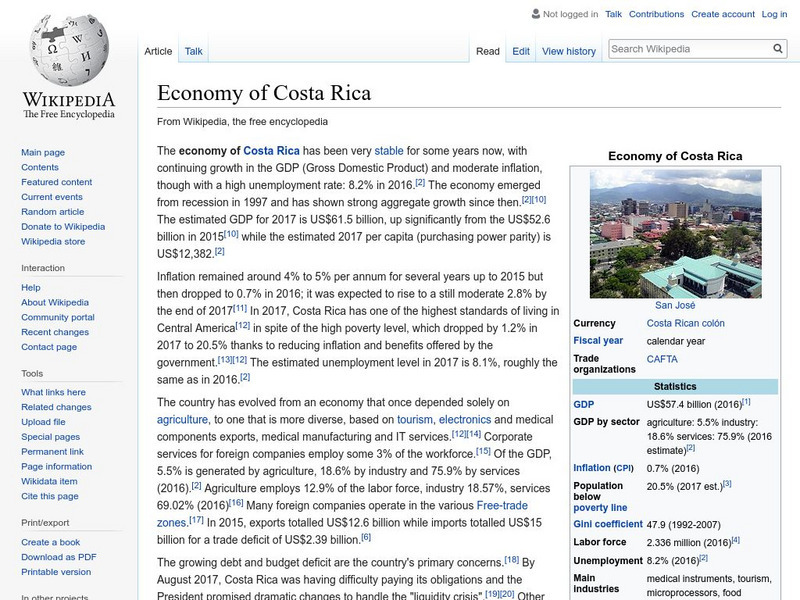The image size is (800, 600).
Task: Click Create account
Action: point(722,14)
